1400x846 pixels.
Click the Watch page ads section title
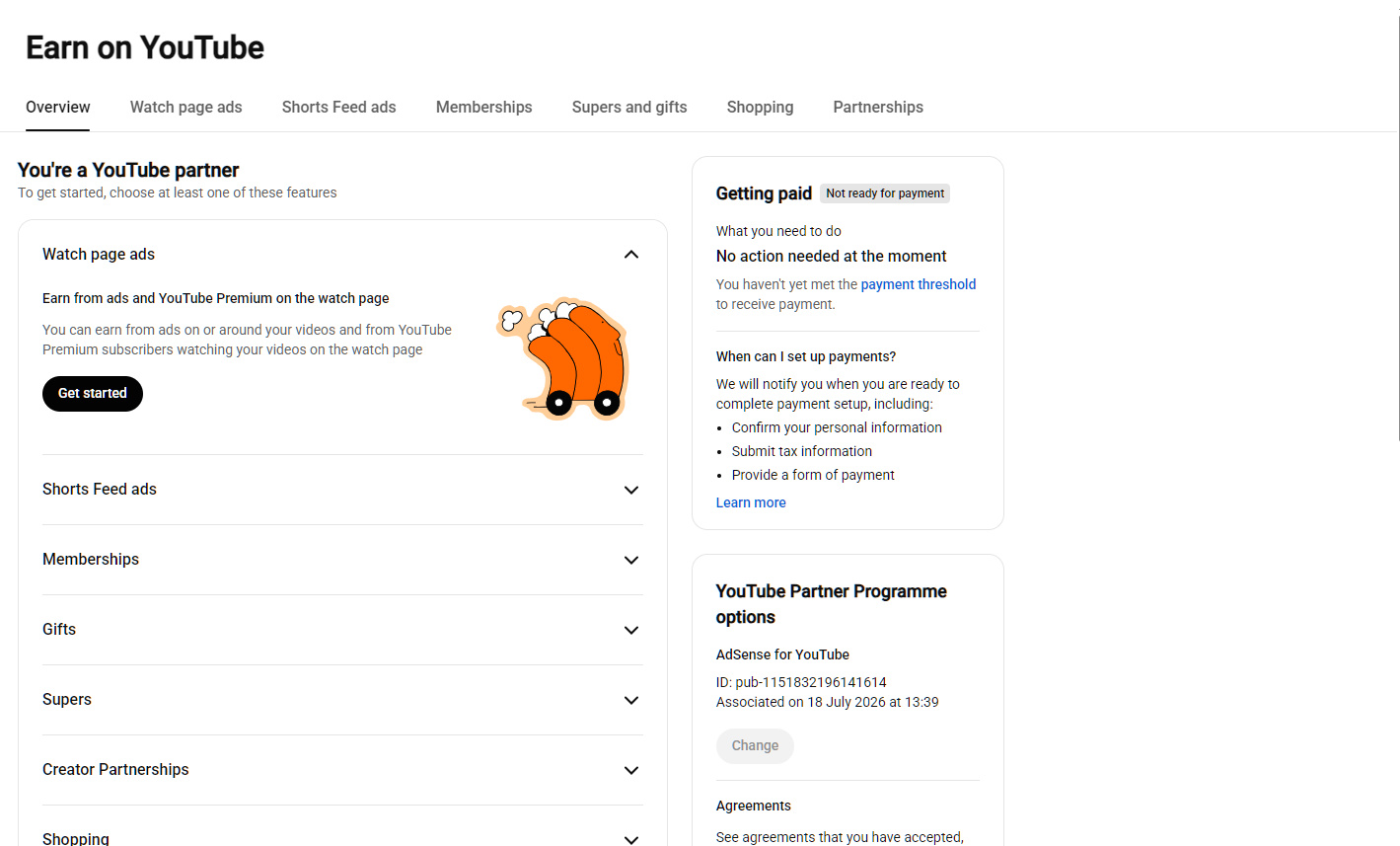[x=99, y=254]
